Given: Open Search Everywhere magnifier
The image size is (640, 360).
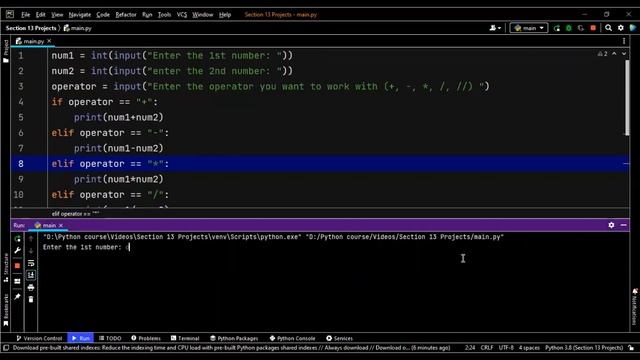Looking at the screenshot, I should pyautogui.click(x=608, y=28).
